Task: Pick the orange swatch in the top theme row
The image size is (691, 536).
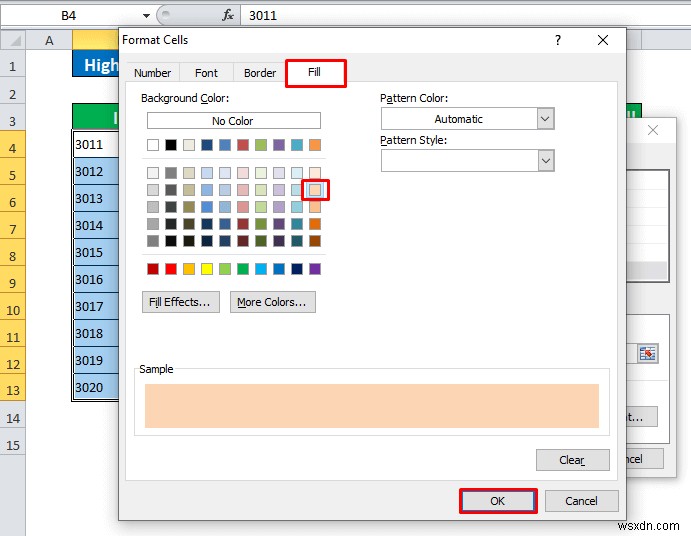Action: tap(315, 145)
